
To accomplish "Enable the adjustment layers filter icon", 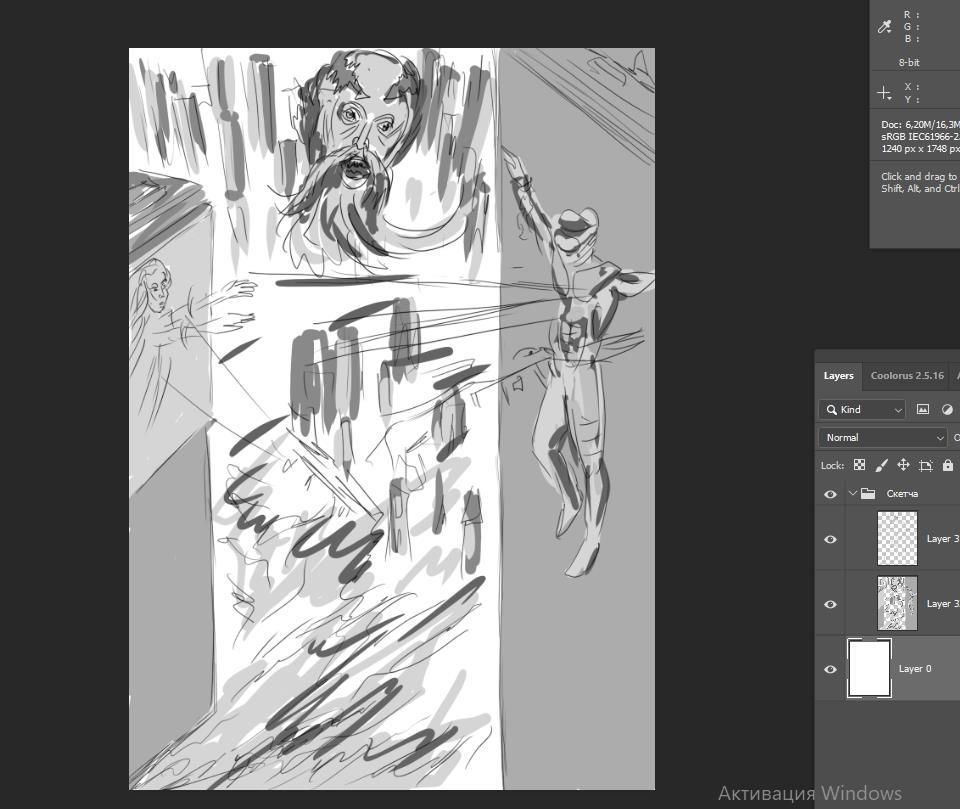I will tap(947, 410).
